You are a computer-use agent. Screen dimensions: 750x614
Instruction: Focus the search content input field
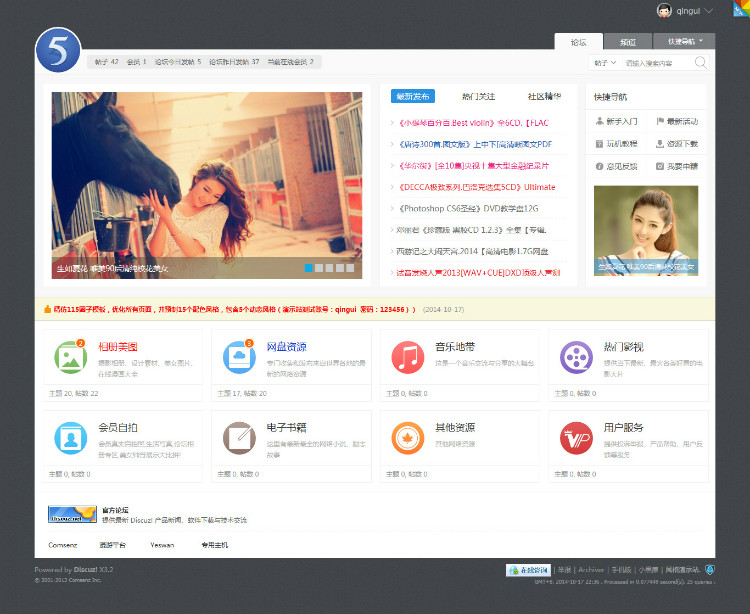pyautogui.click(x=656, y=63)
